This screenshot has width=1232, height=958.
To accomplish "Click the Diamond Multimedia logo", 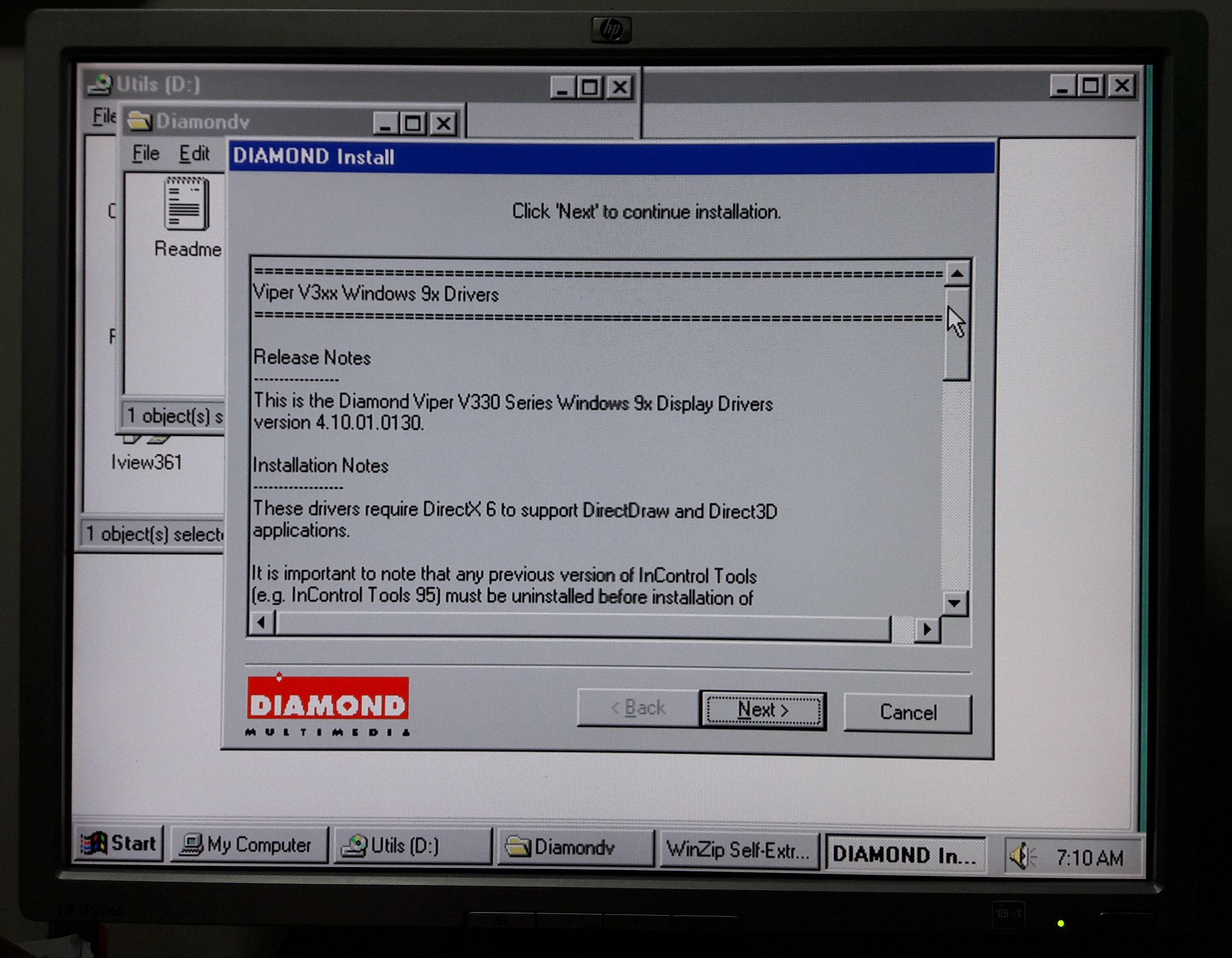I will coord(328,705).
